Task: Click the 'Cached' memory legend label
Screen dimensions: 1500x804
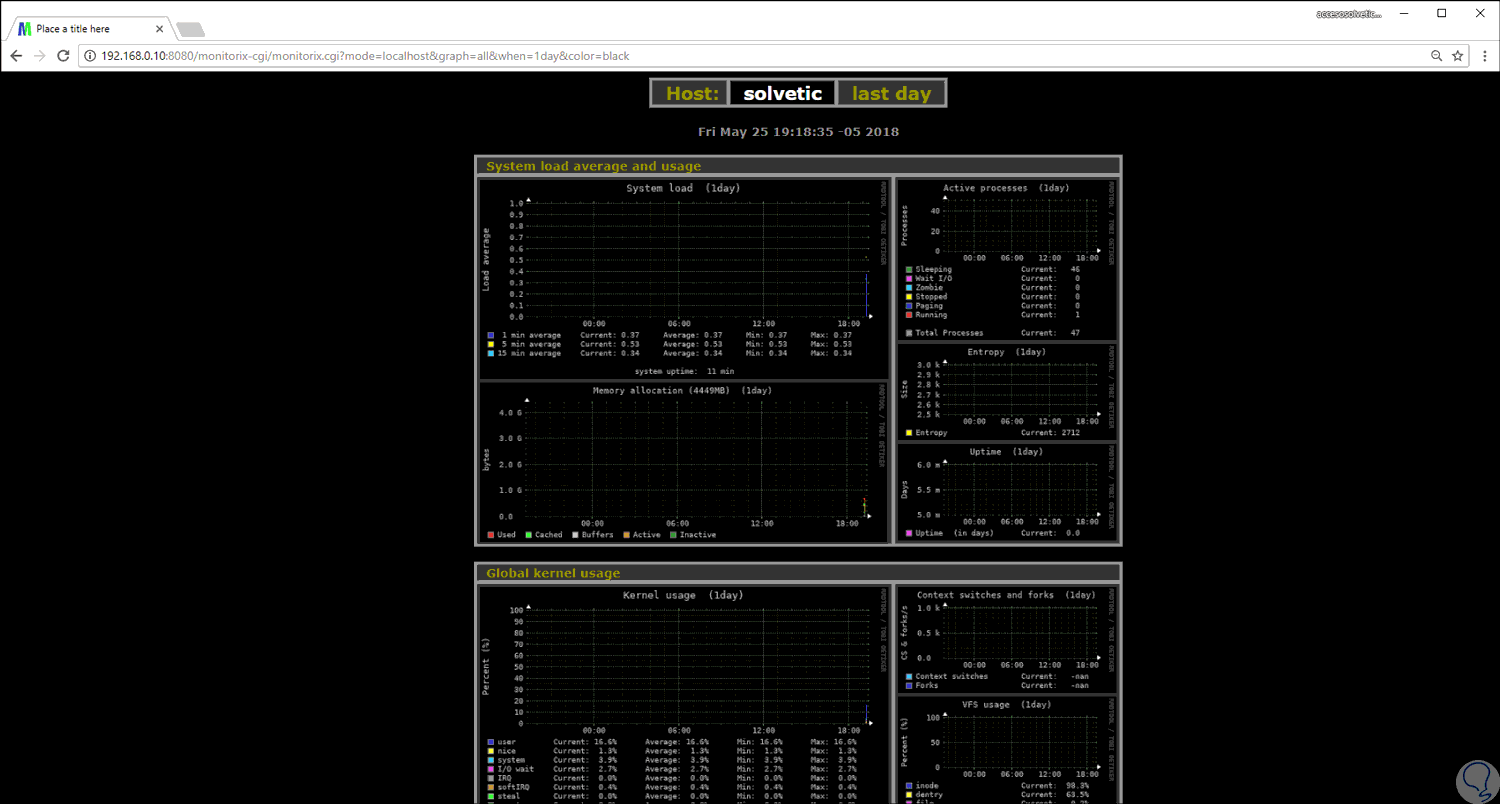Action: pyautogui.click(x=549, y=535)
